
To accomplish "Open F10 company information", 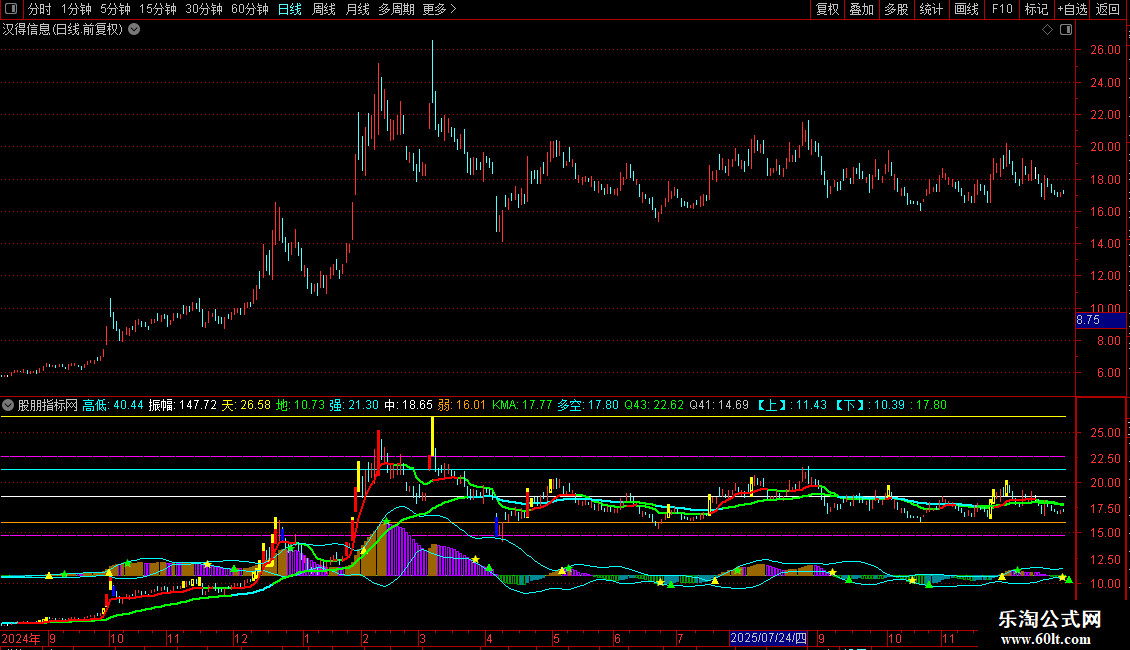I will [x=1001, y=9].
